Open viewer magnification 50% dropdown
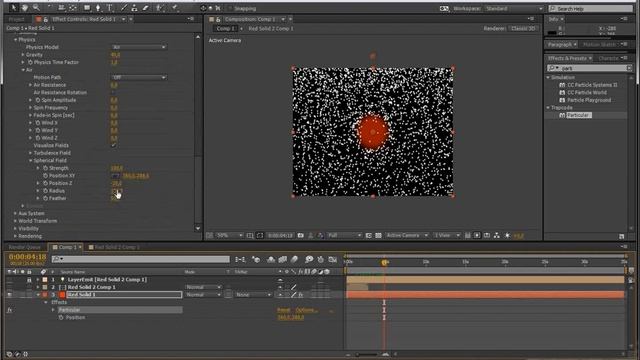640x360 pixels. pyautogui.click(x=229, y=236)
